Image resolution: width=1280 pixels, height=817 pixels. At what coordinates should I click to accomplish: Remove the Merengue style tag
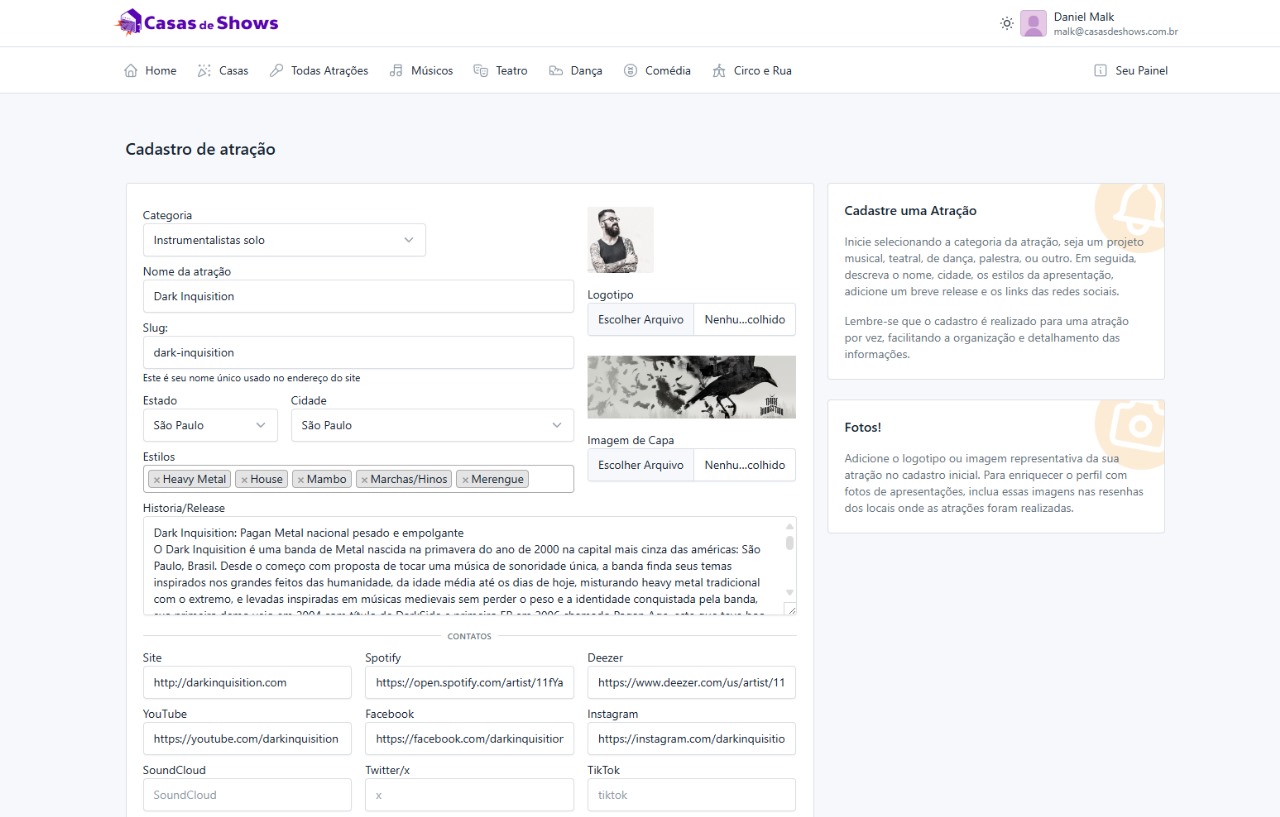465,479
